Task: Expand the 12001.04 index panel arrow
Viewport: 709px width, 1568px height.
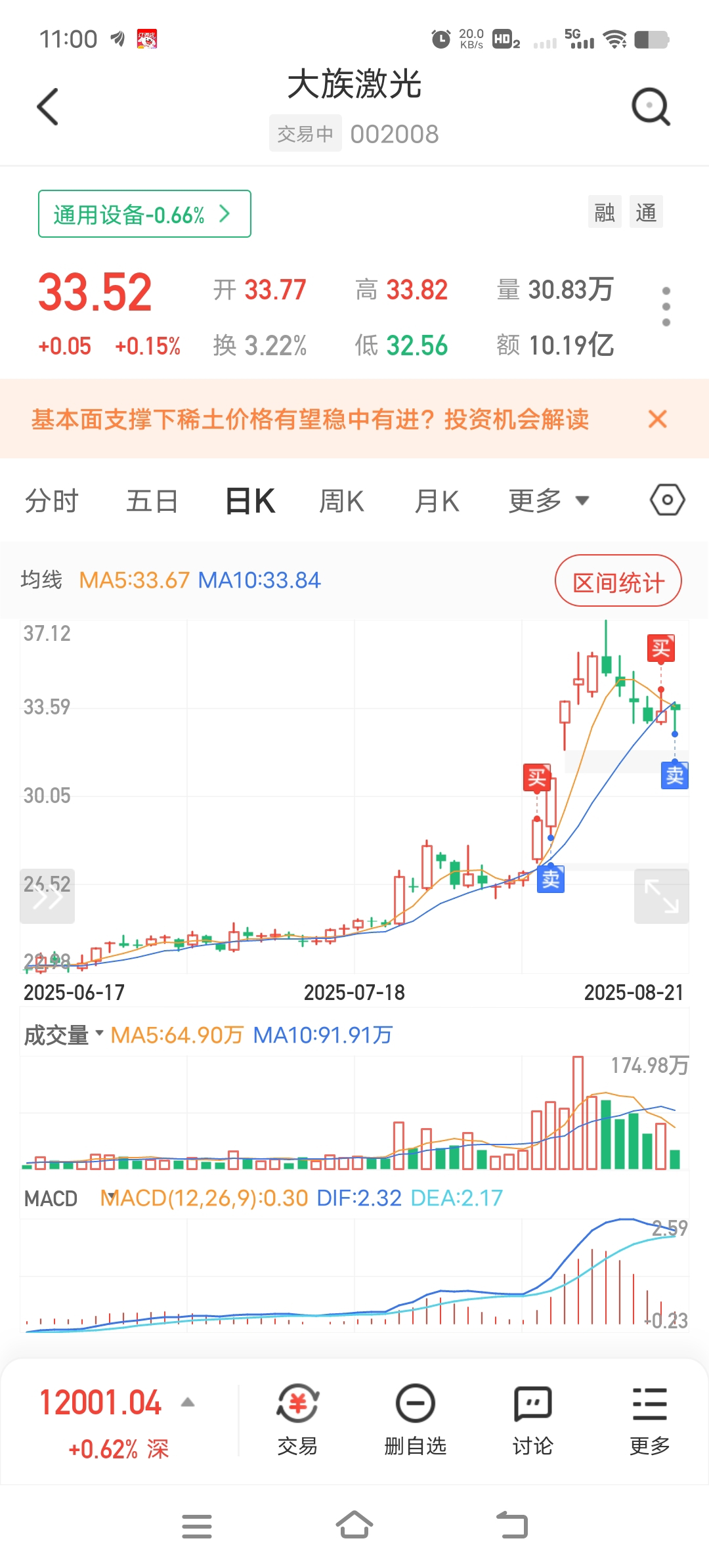Action: tap(188, 1403)
